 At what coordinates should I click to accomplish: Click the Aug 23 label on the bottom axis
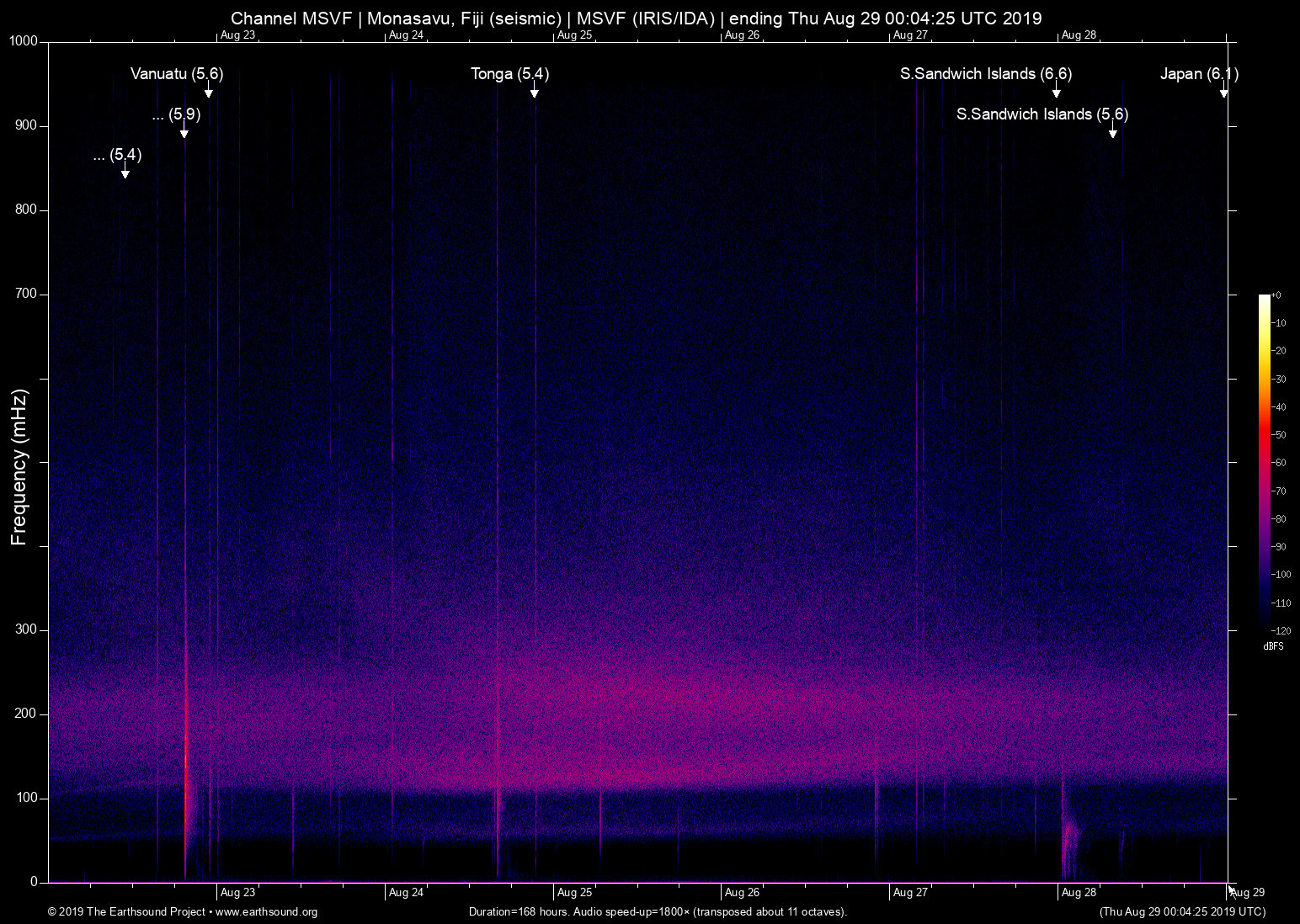coord(237,893)
